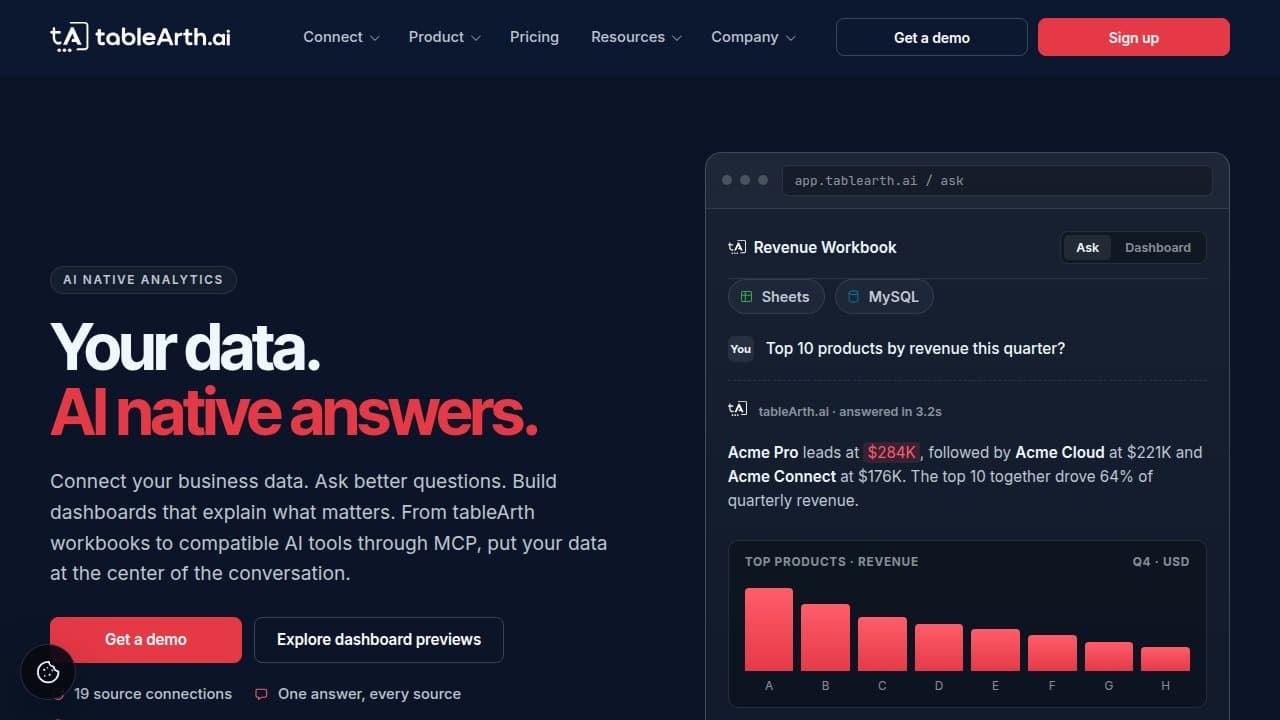Click the One answer chat icon
This screenshot has height=720, width=1280.
(262, 694)
